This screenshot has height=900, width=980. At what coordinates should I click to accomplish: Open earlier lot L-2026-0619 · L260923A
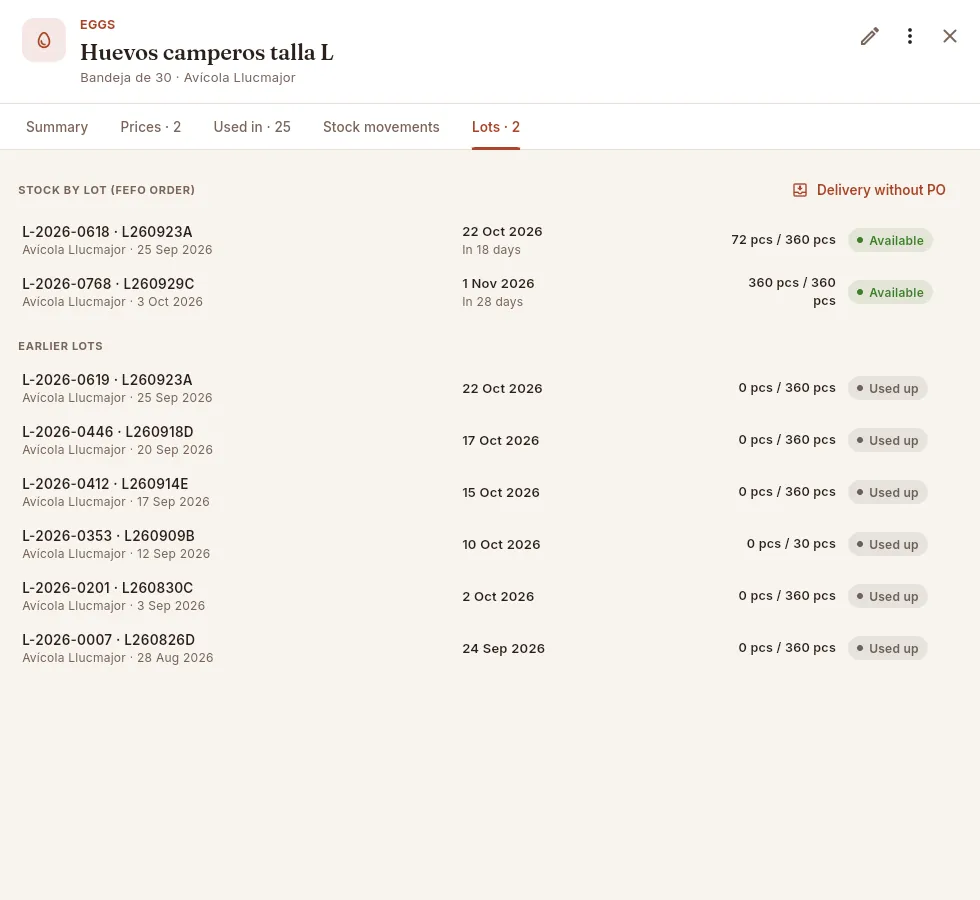pyautogui.click(x=480, y=388)
